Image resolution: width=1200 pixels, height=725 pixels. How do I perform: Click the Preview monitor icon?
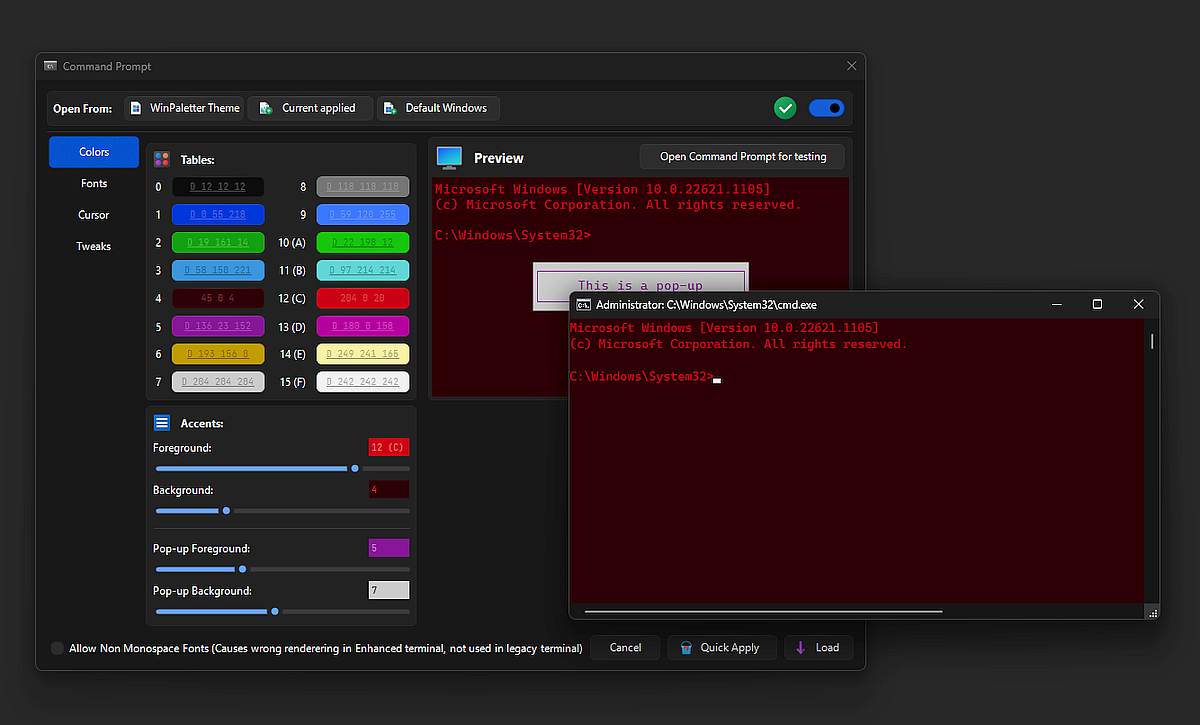pos(450,157)
